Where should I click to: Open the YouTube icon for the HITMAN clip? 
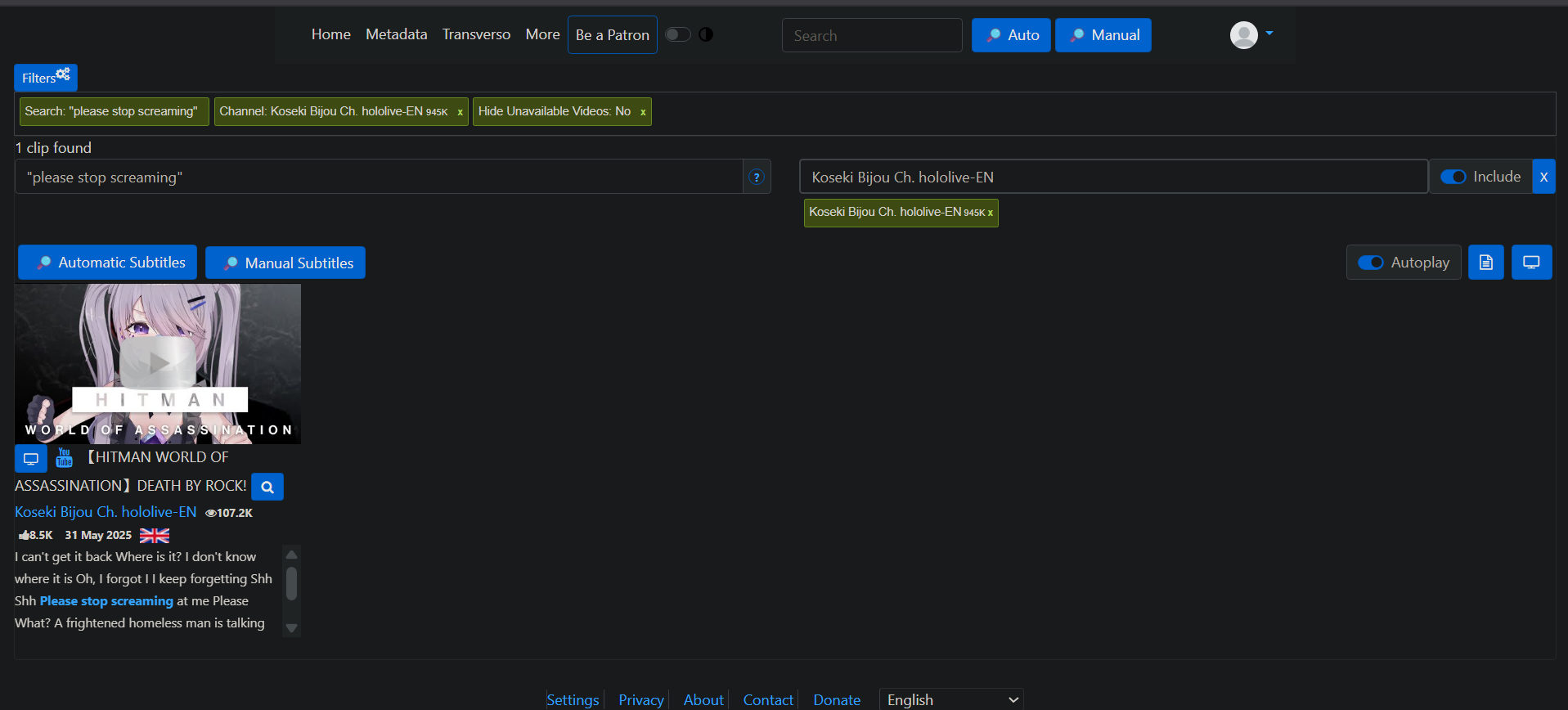65,457
